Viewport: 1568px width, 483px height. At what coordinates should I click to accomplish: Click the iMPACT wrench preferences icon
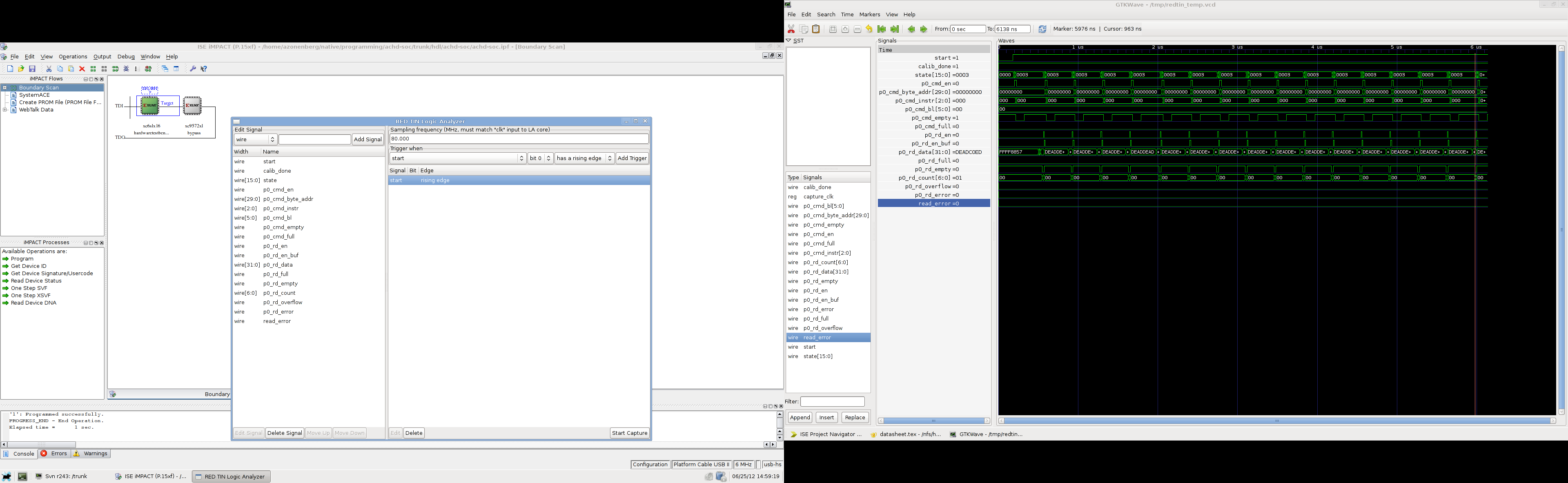coord(193,69)
